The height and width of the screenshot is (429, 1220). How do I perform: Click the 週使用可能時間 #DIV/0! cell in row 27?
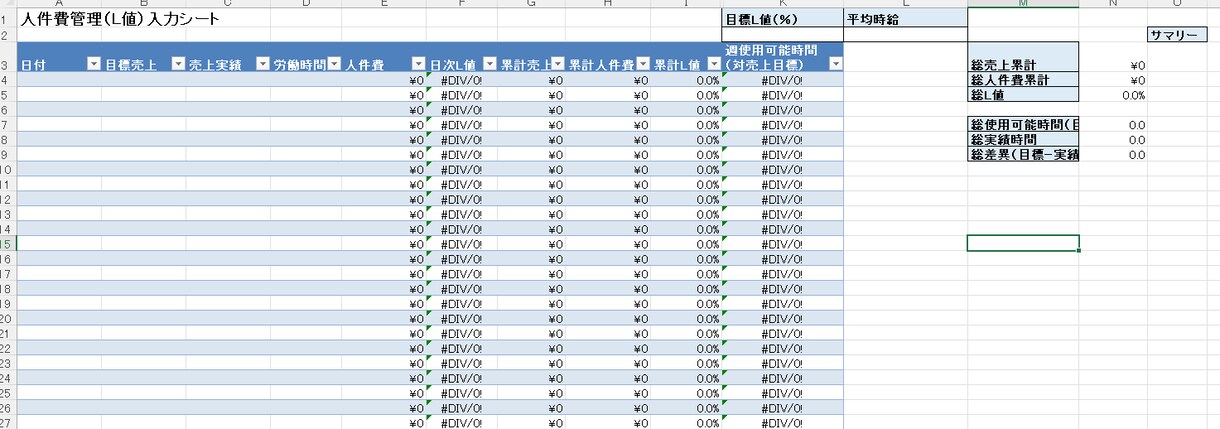click(x=783, y=423)
